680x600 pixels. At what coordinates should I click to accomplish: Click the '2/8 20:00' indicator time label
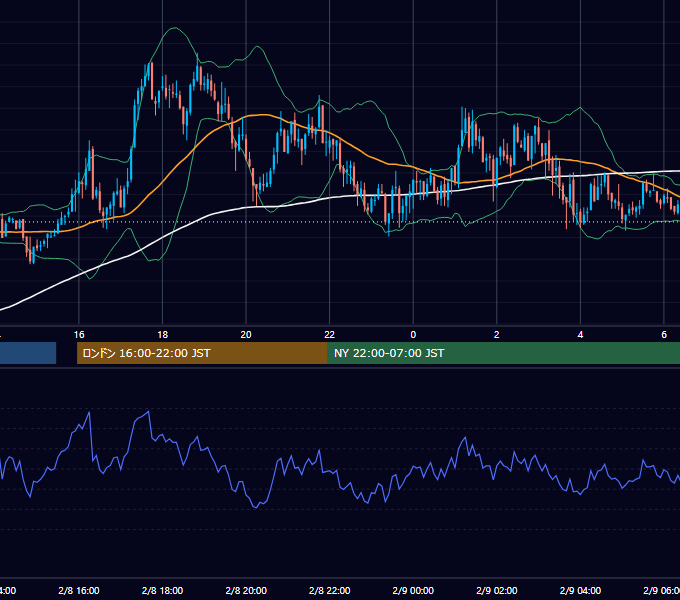tap(246, 590)
